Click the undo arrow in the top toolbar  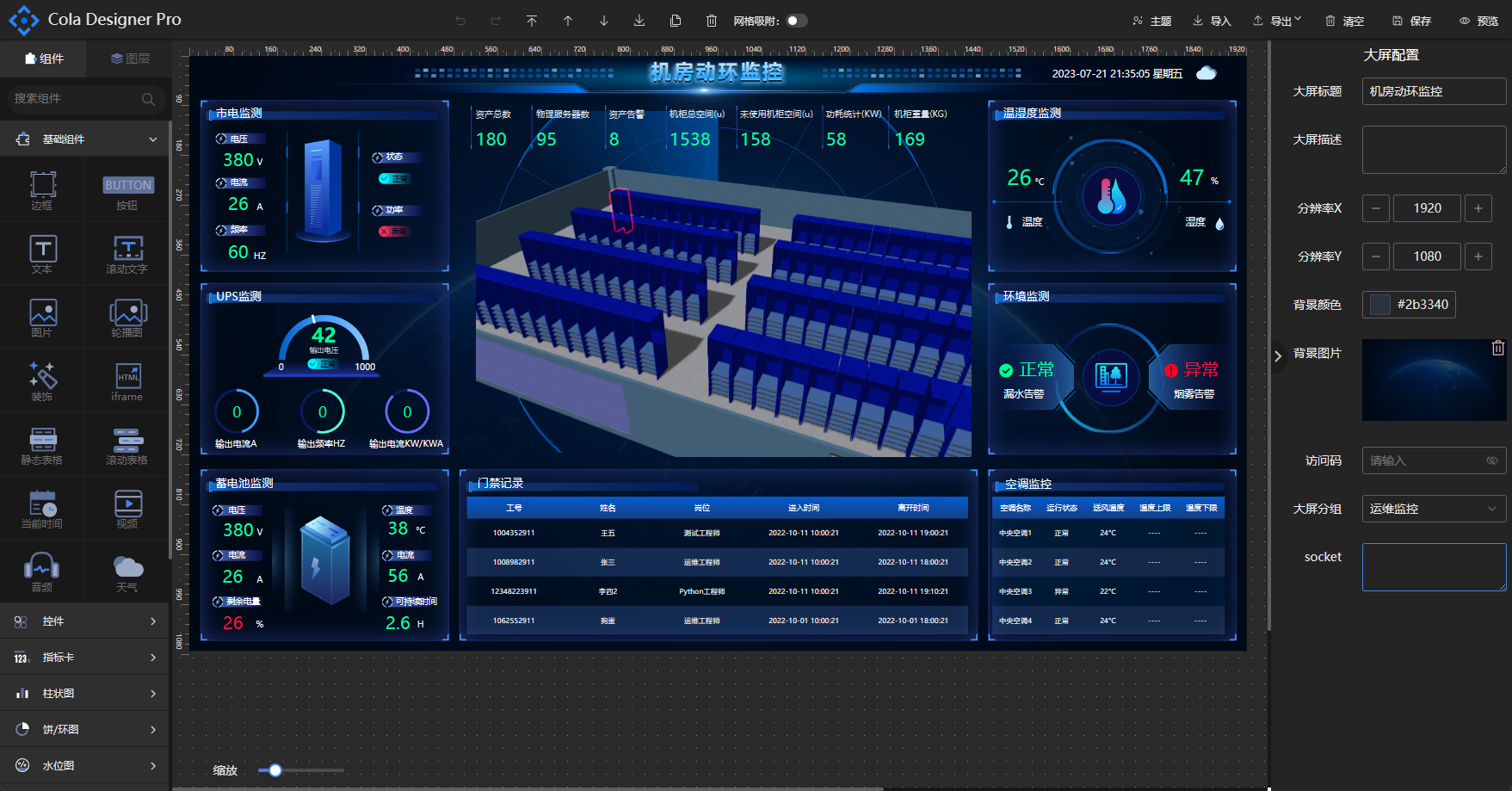(460, 21)
